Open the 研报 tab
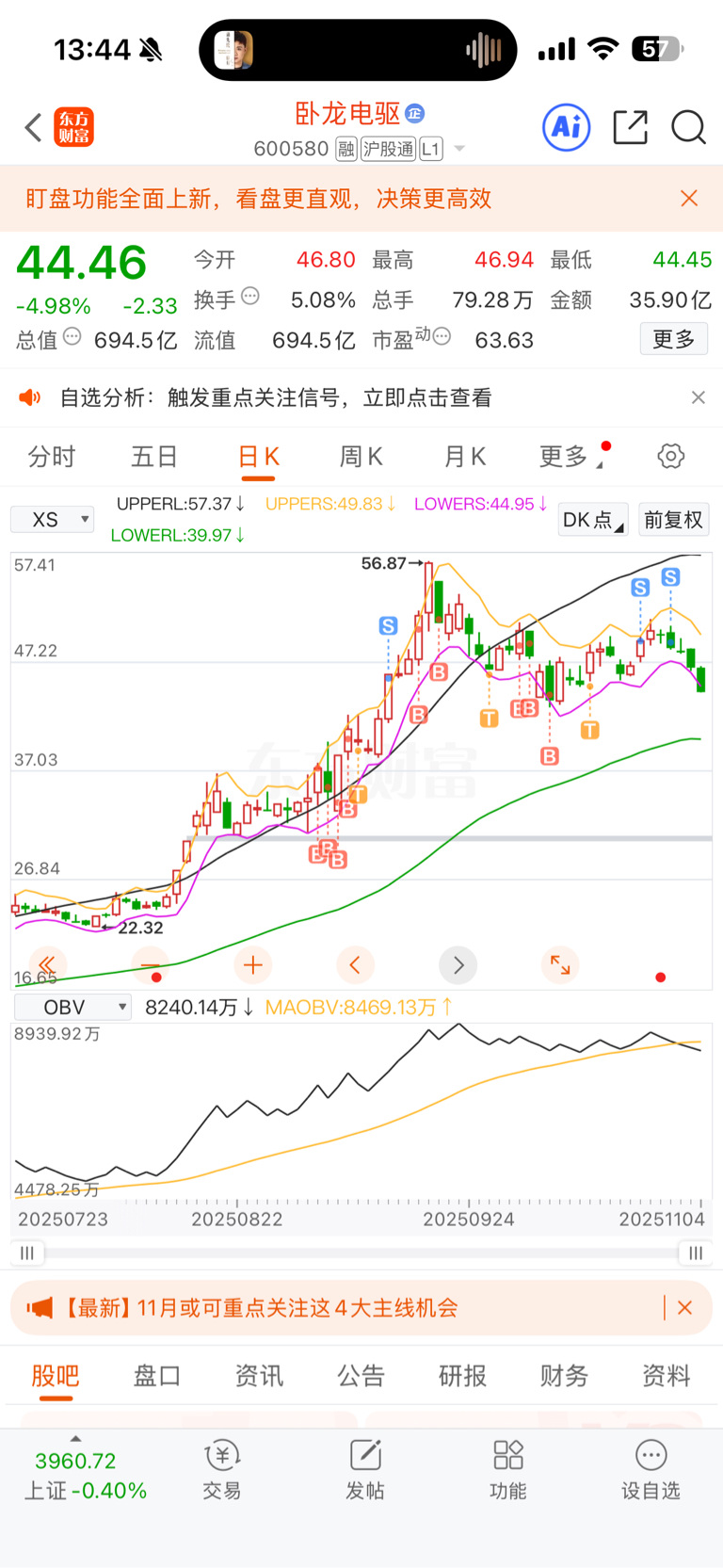This screenshot has width=723, height=1568. [x=462, y=1376]
